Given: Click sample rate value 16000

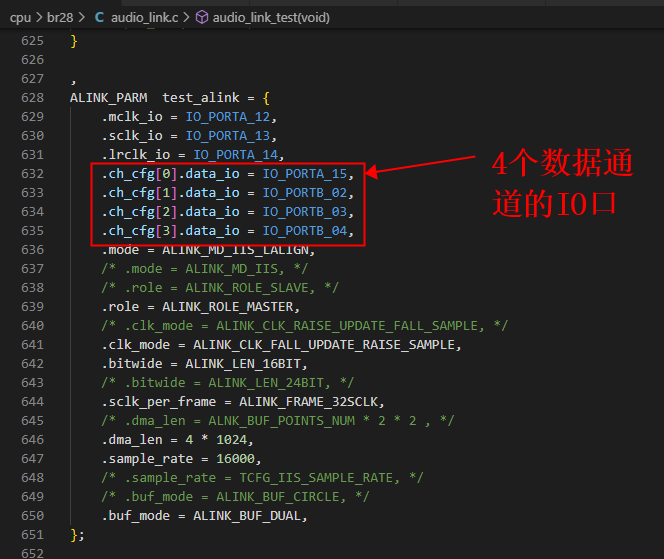Looking at the screenshot, I should click(235, 459).
